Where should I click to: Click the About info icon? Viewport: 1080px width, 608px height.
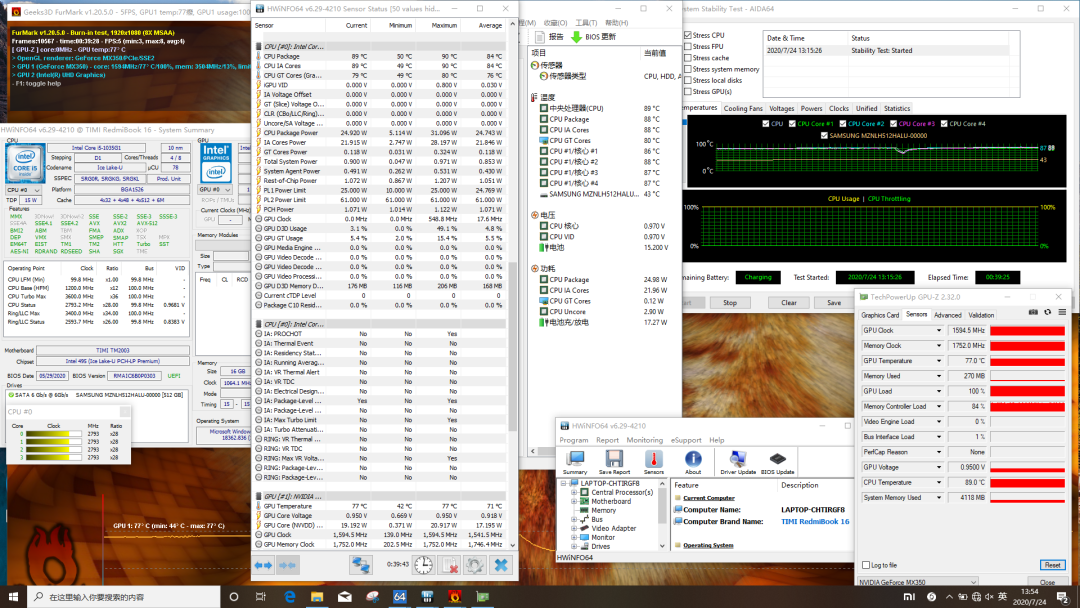pyautogui.click(x=693, y=459)
